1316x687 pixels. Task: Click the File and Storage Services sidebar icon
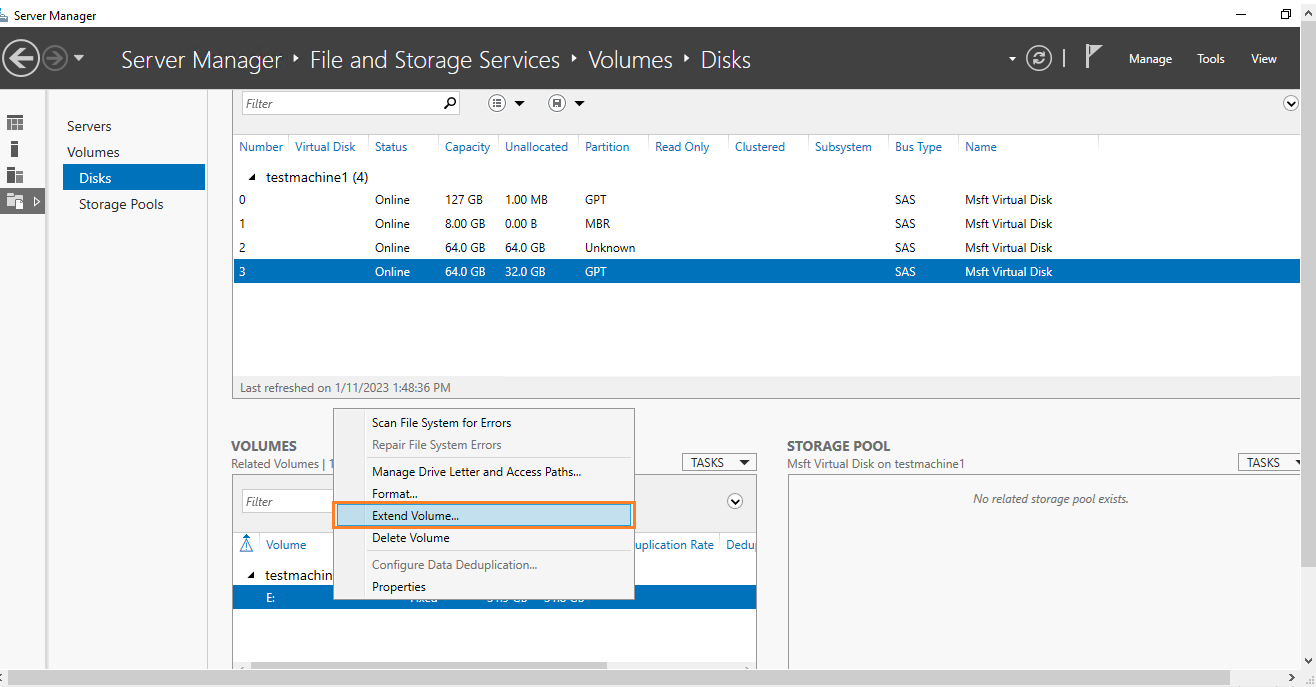15,201
